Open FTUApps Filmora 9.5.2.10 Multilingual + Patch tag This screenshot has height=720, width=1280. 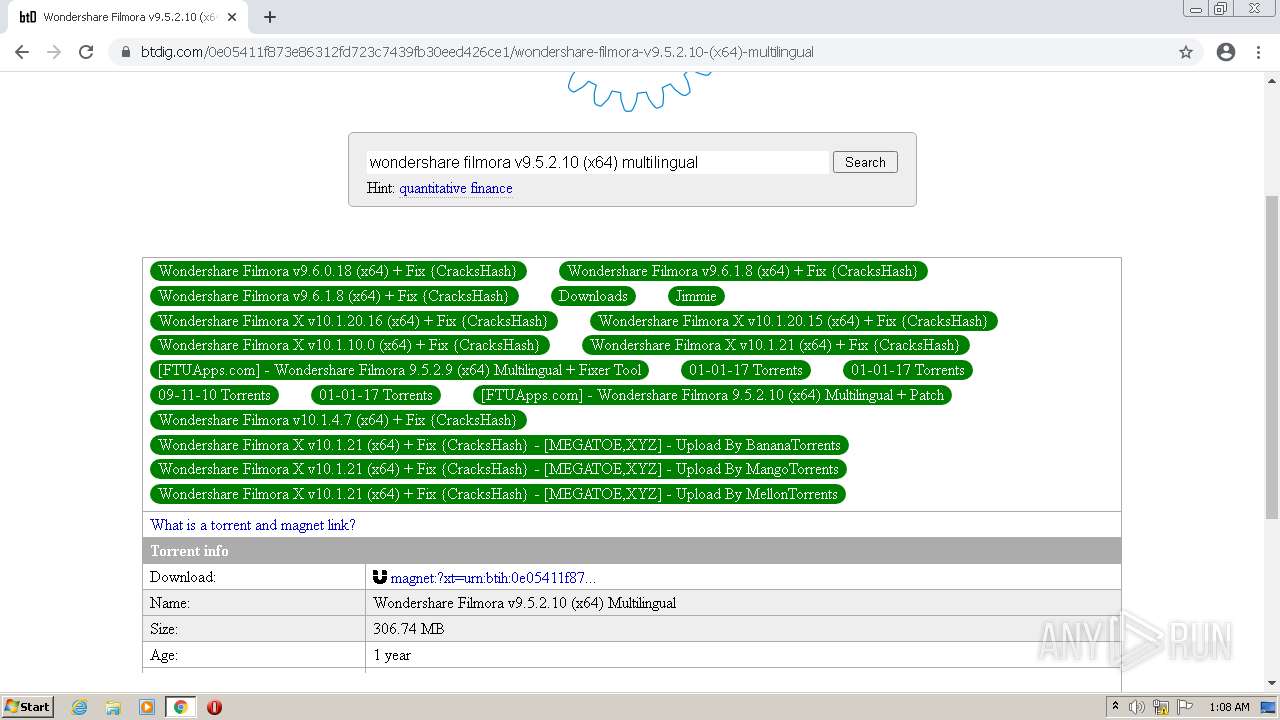pos(713,395)
